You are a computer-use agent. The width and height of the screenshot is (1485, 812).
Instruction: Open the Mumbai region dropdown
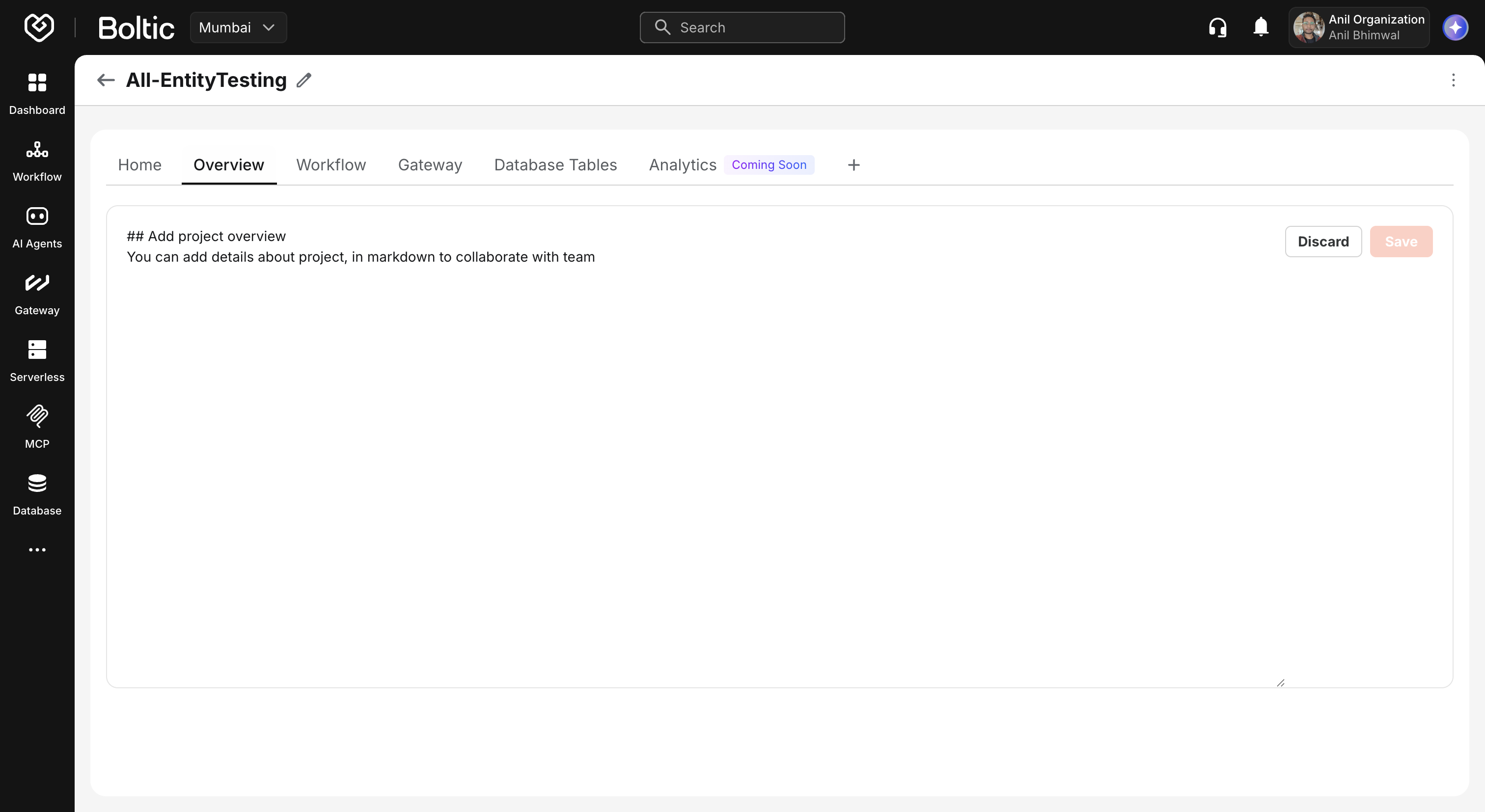(x=238, y=27)
